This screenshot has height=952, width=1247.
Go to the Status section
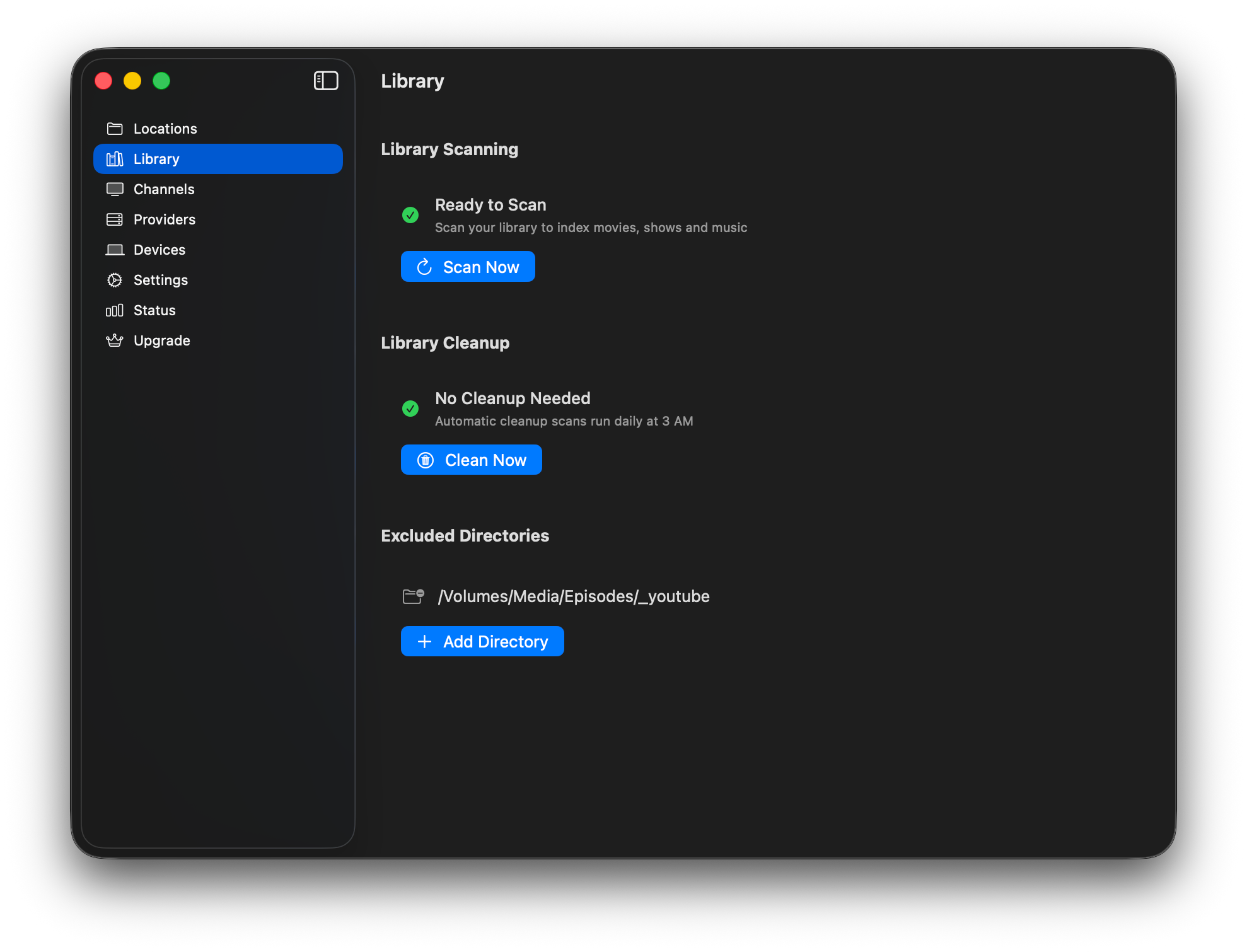154,310
